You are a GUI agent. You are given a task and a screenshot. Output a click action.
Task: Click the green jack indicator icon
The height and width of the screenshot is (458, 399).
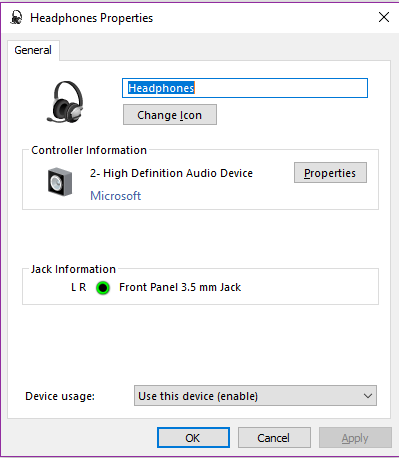tap(103, 288)
